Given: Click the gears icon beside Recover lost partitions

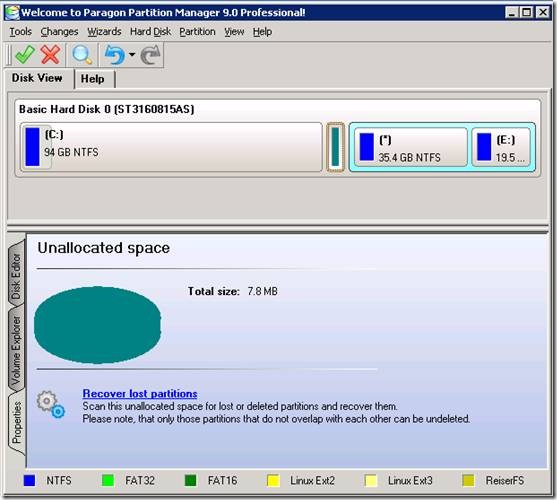Looking at the screenshot, I should [x=50, y=405].
